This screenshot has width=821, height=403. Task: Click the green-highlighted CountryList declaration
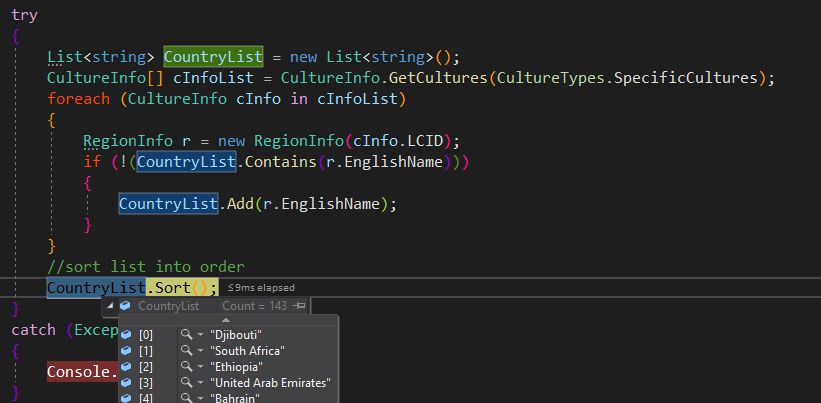pos(213,57)
